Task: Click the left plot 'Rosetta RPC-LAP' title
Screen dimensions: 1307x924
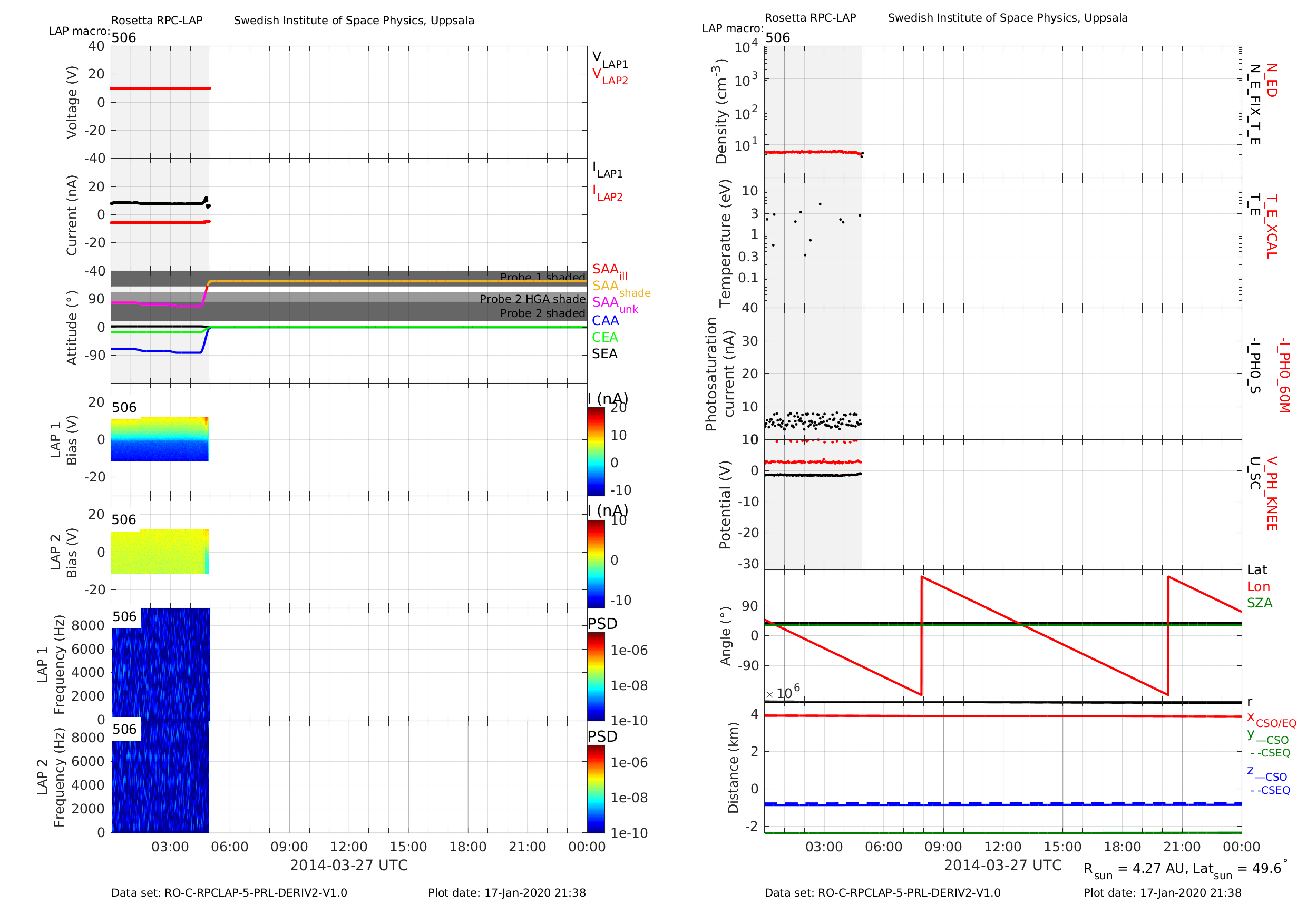Action: [x=157, y=21]
